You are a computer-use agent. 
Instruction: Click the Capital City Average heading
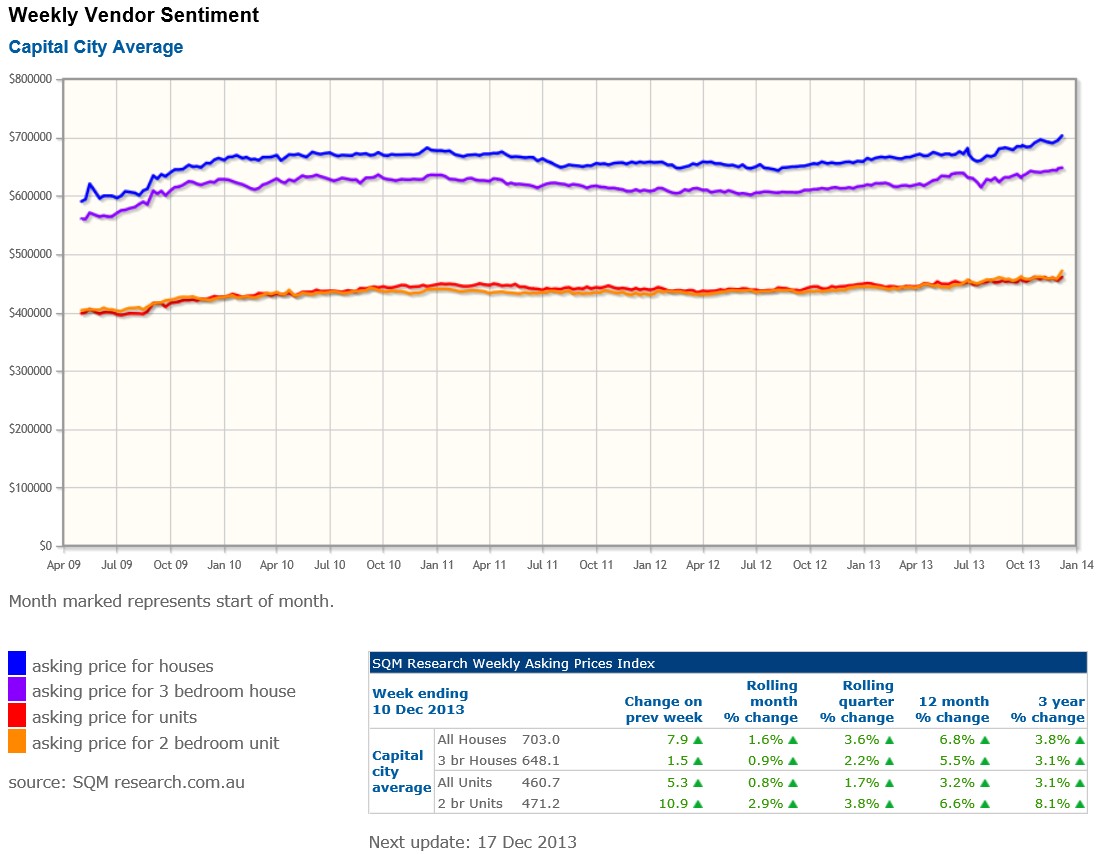(x=96, y=47)
